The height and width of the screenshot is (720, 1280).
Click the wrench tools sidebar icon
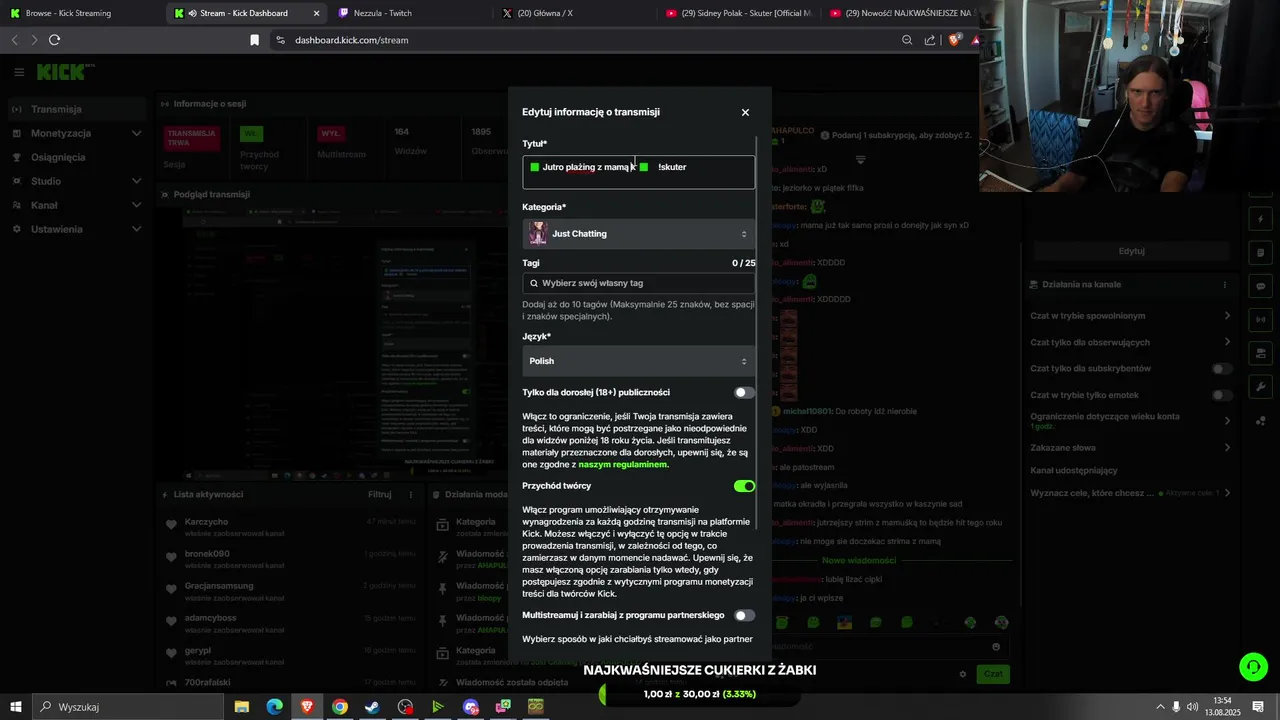tap(1260, 387)
